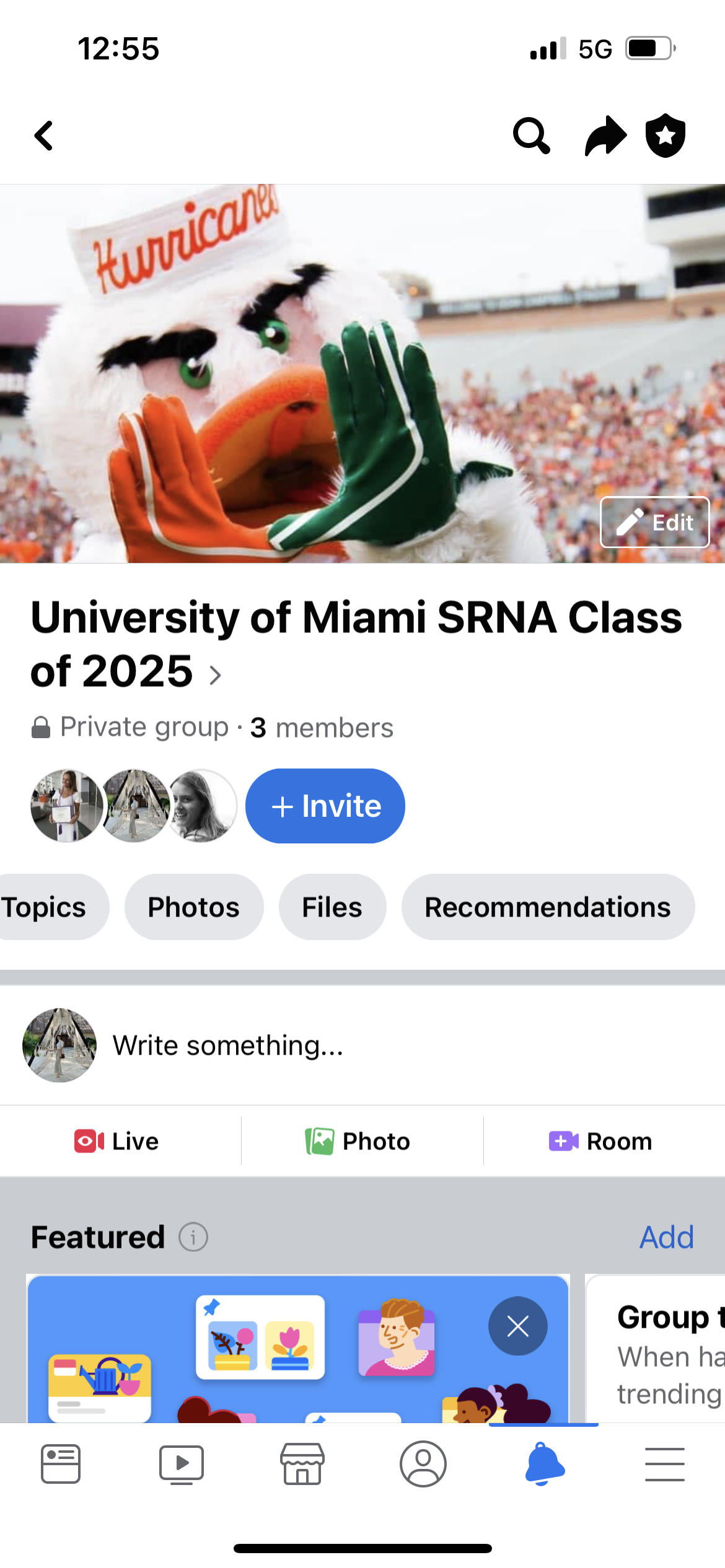
Task: Open hamburger menu tab
Action: [665, 1464]
